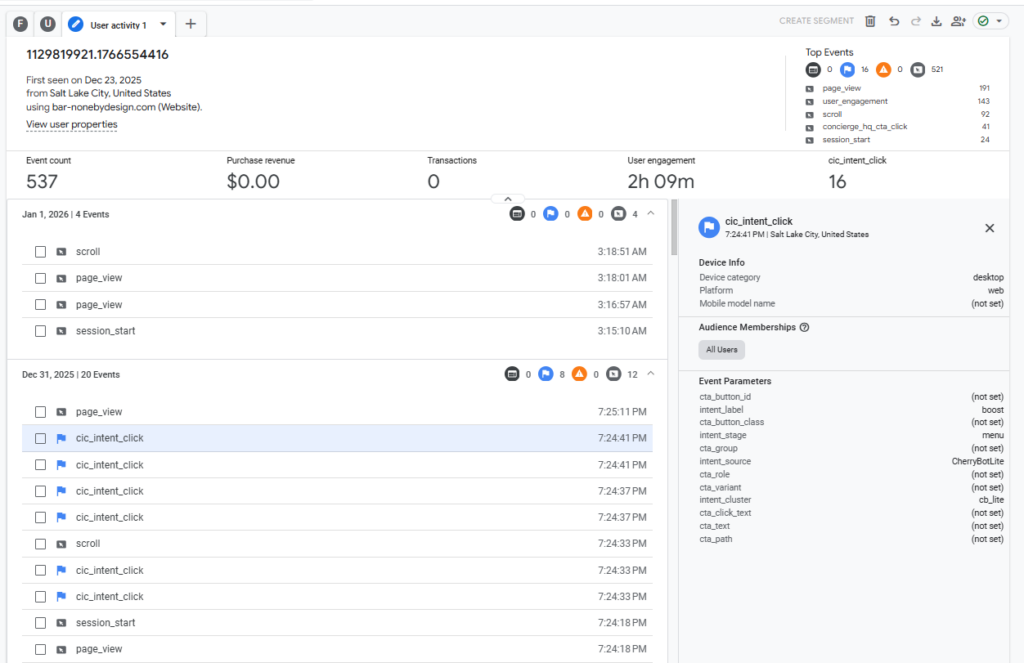Click the All Users audience chip
This screenshot has height=663, width=1024.
click(x=721, y=350)
